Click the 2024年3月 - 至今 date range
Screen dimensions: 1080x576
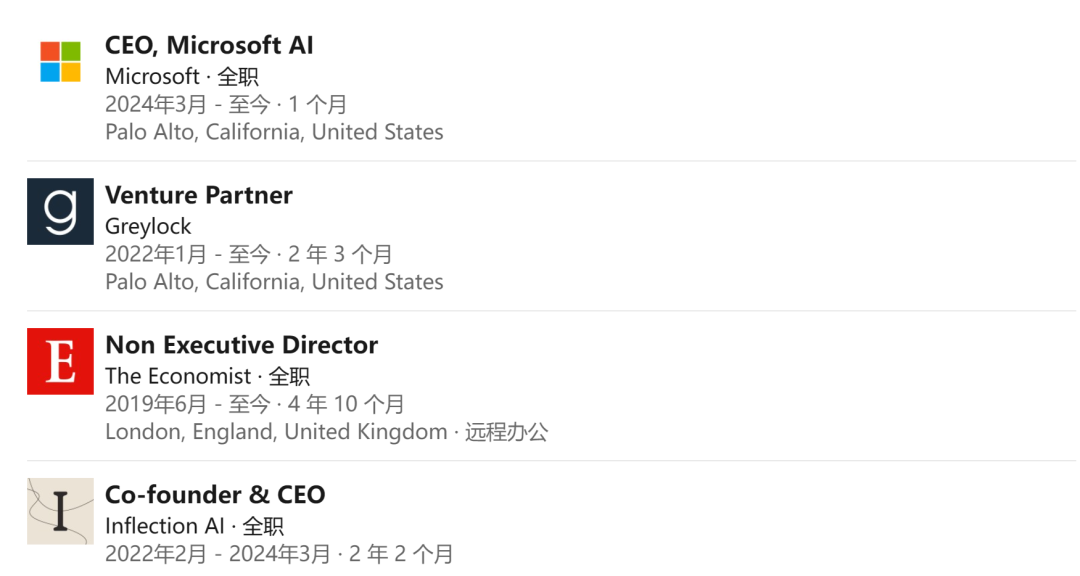[x=188, y=105]
